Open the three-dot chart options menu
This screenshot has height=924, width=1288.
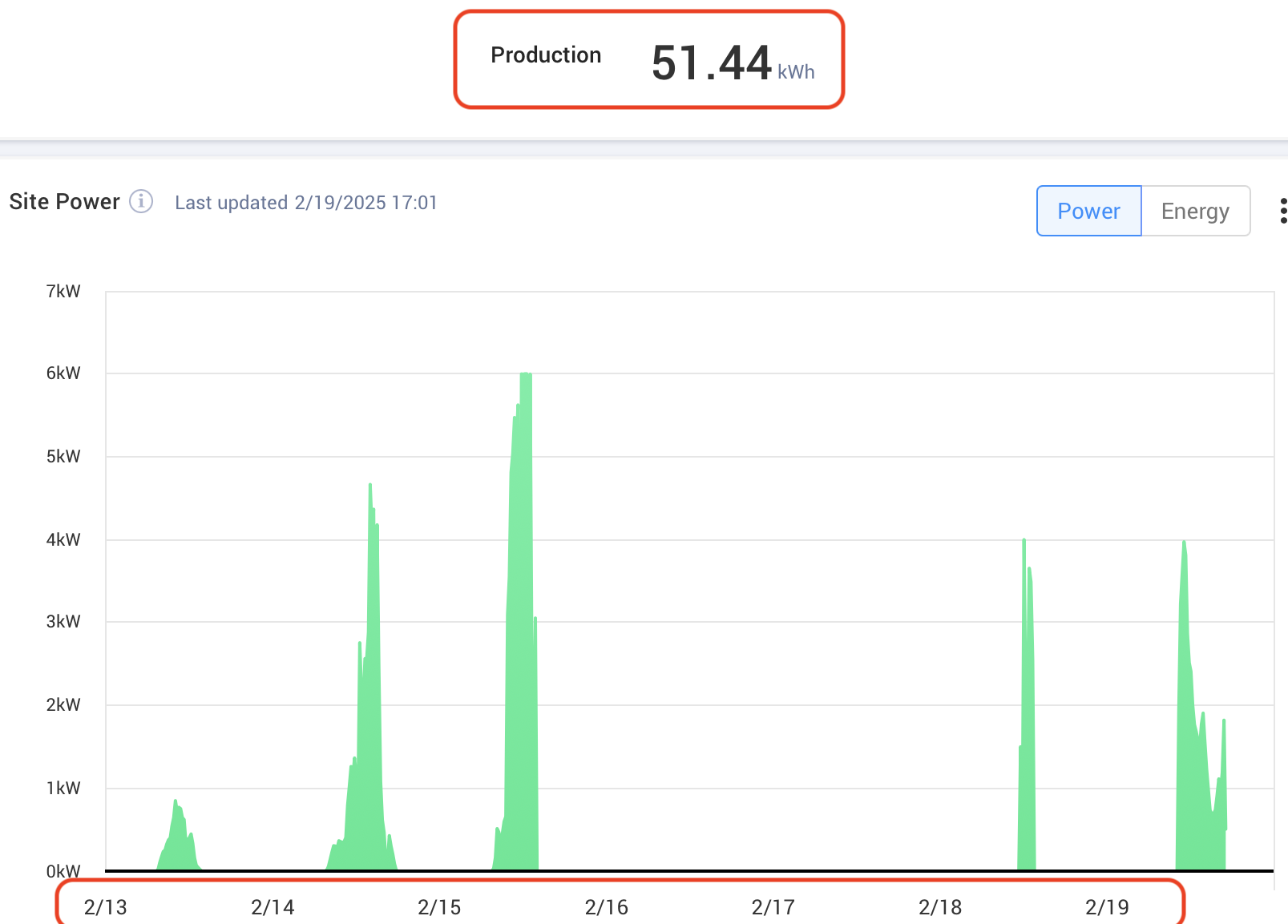[1282, 211]
